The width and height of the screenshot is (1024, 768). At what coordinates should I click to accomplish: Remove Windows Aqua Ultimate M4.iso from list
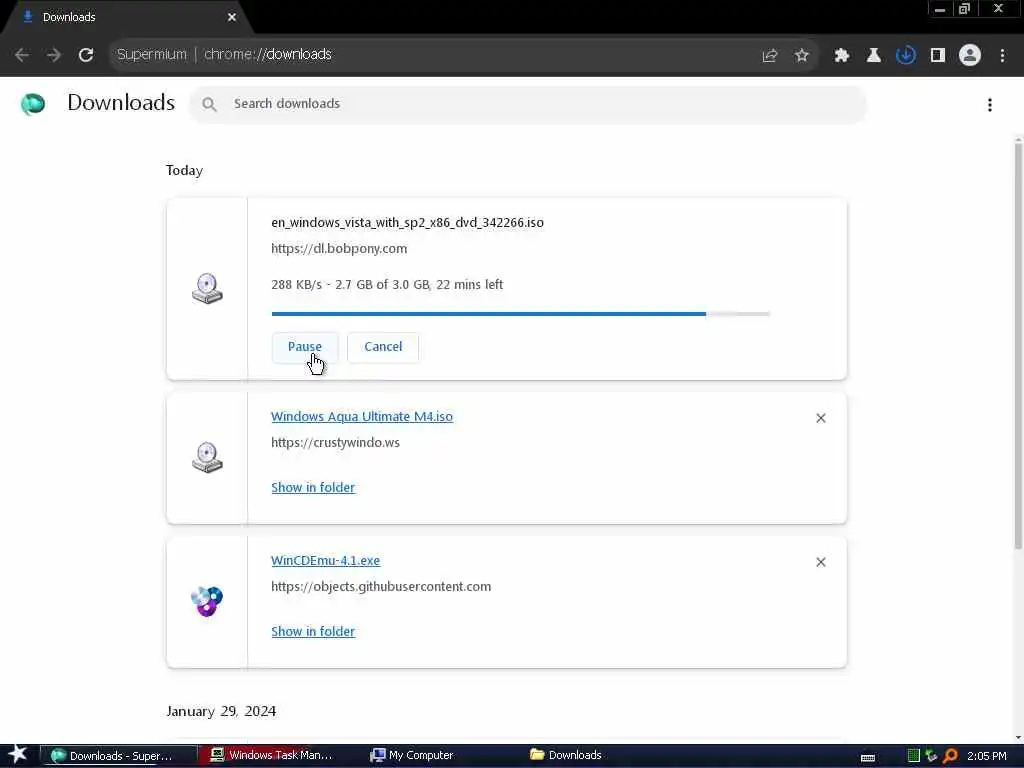click(x=821, y=418)
